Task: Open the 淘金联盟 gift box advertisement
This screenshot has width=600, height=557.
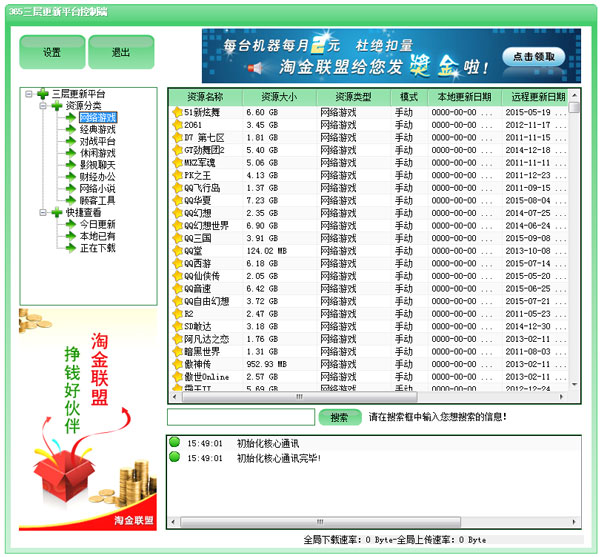Action: pyautogui.click(x=88, y=420)
